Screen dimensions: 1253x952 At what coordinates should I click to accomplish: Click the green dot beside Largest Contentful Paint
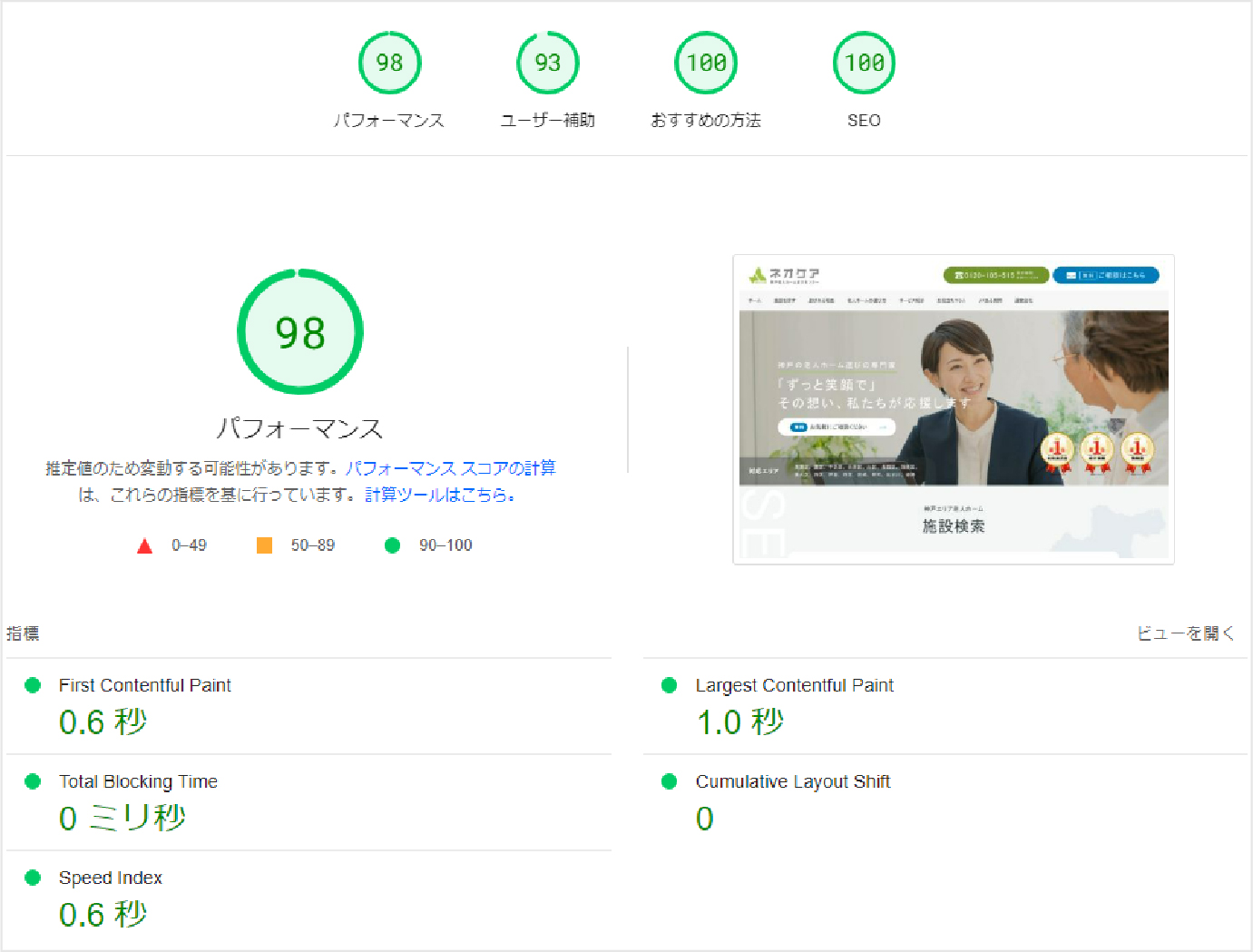(670, 685)
